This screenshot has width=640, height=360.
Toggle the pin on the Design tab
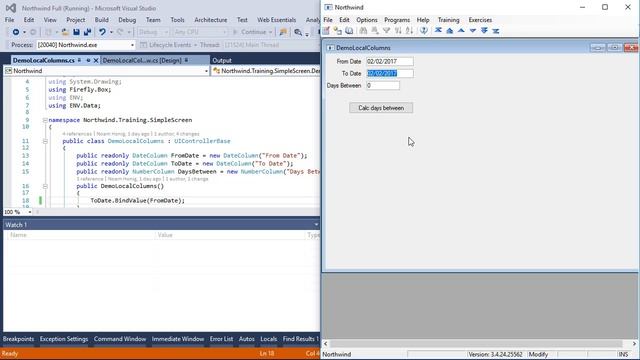(186, 60)
